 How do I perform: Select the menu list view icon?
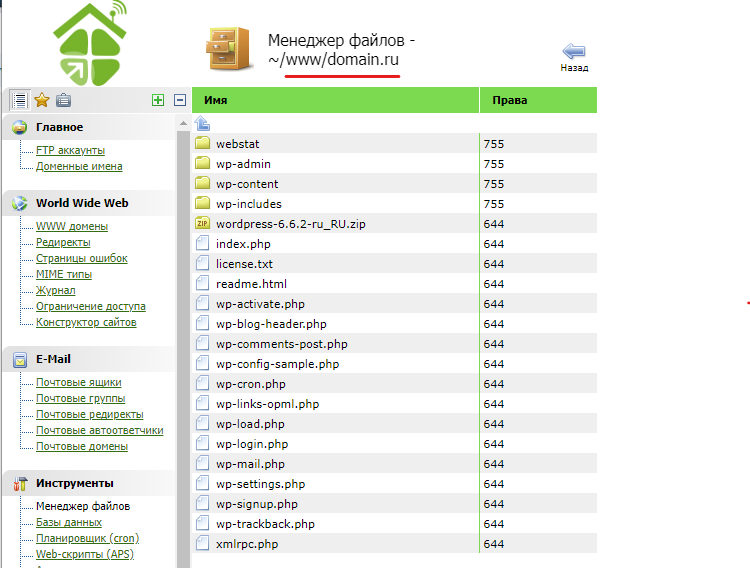(x=19, y=100)
